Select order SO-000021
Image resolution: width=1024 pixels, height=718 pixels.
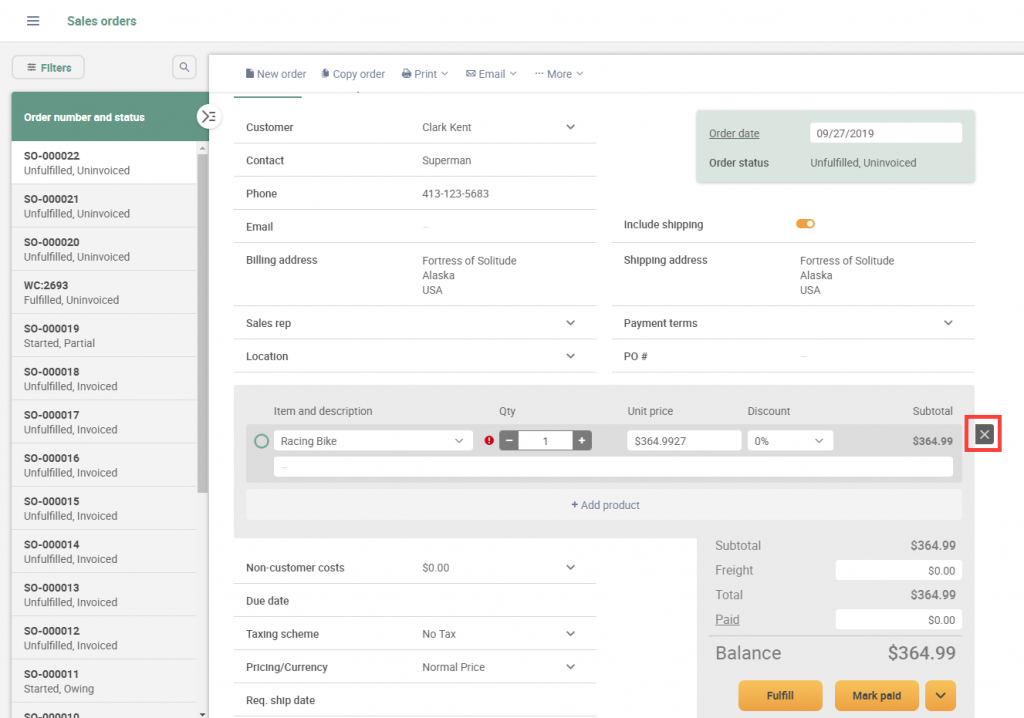coord(104,206)
